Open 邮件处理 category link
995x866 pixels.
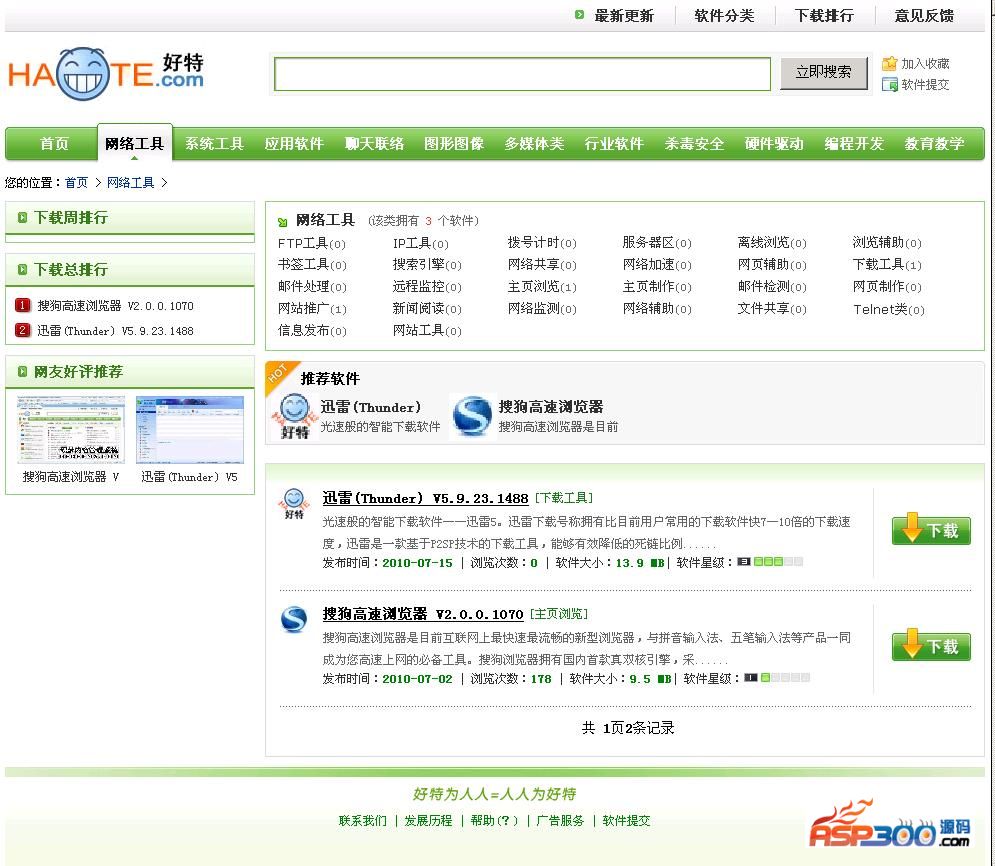pyautogui.click(x=312, y=287)
